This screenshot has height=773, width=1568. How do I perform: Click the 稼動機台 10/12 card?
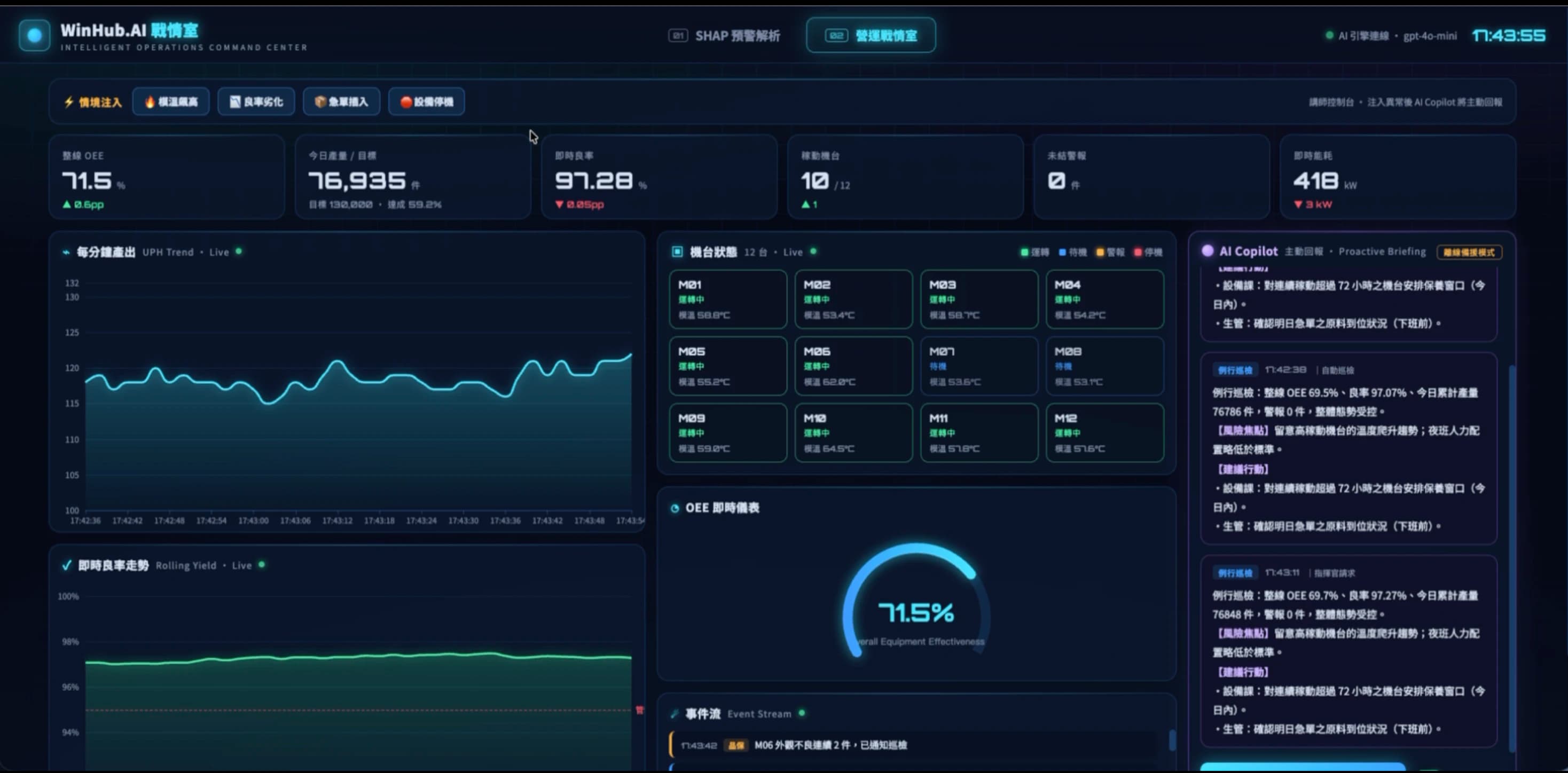905,177
